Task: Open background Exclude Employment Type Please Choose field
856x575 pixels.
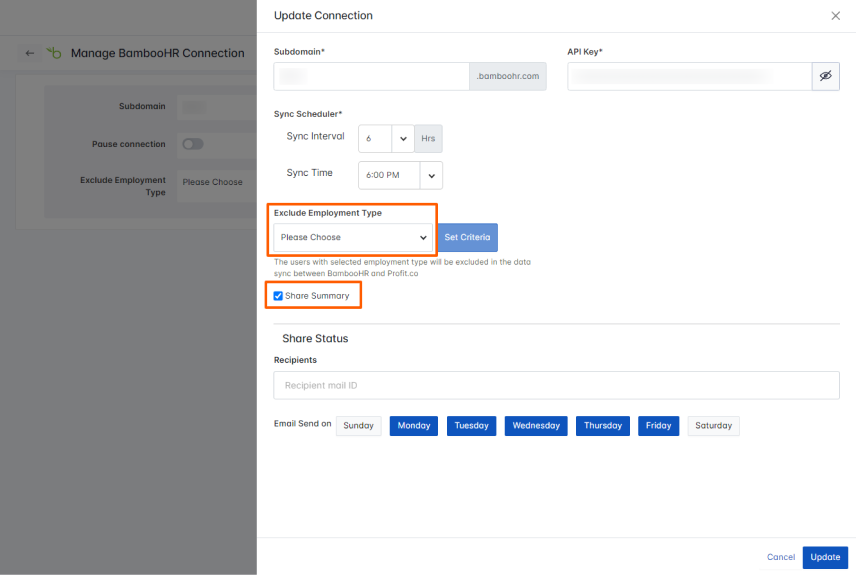Action: 217,186
